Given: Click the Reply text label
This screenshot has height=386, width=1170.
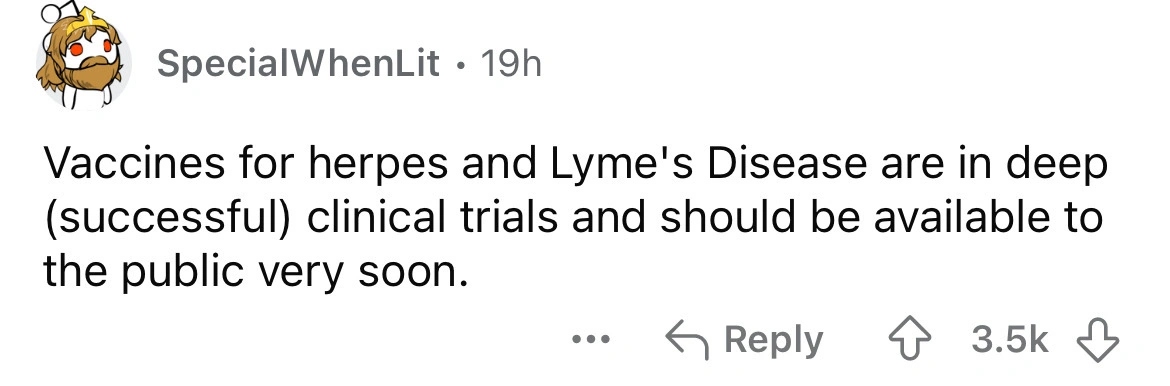Looking at the screenshot, I should coord(774,342).
